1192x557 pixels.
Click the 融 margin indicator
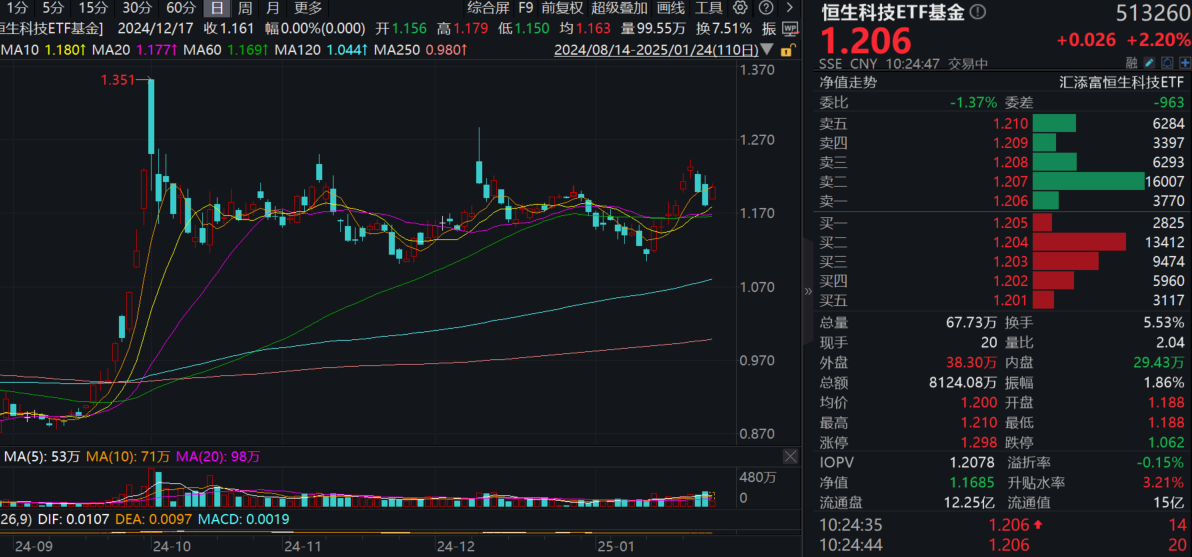pos(1131,63)
